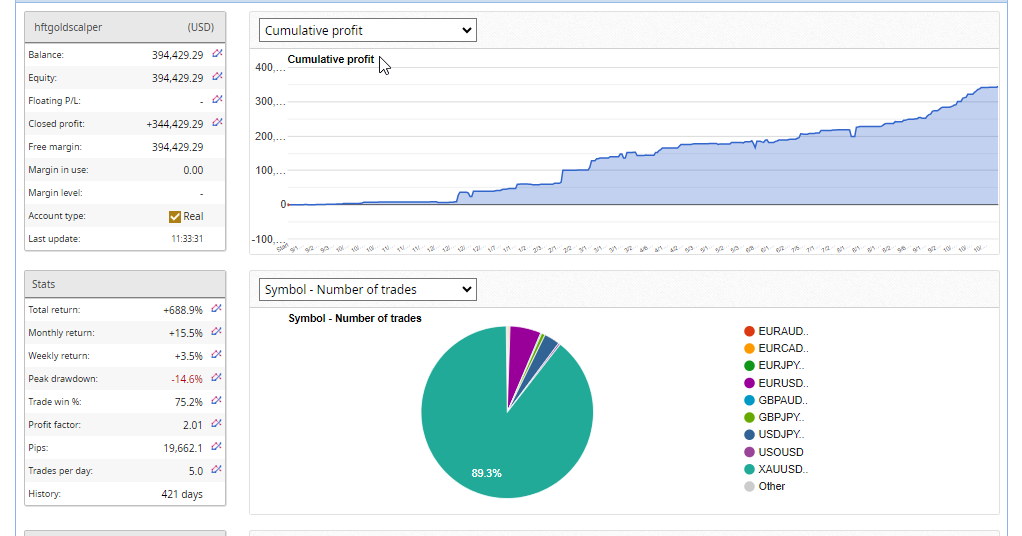
Task: Expand the Symbol - Number of trades dropdown
Action: point(367,290)
